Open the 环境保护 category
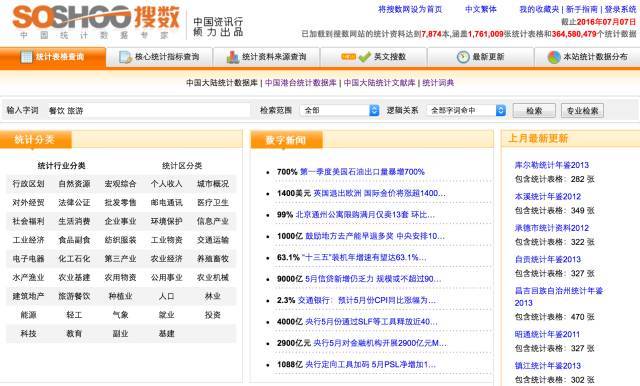The width and height of the screenshot is (640, 386). tap(167, 222)
